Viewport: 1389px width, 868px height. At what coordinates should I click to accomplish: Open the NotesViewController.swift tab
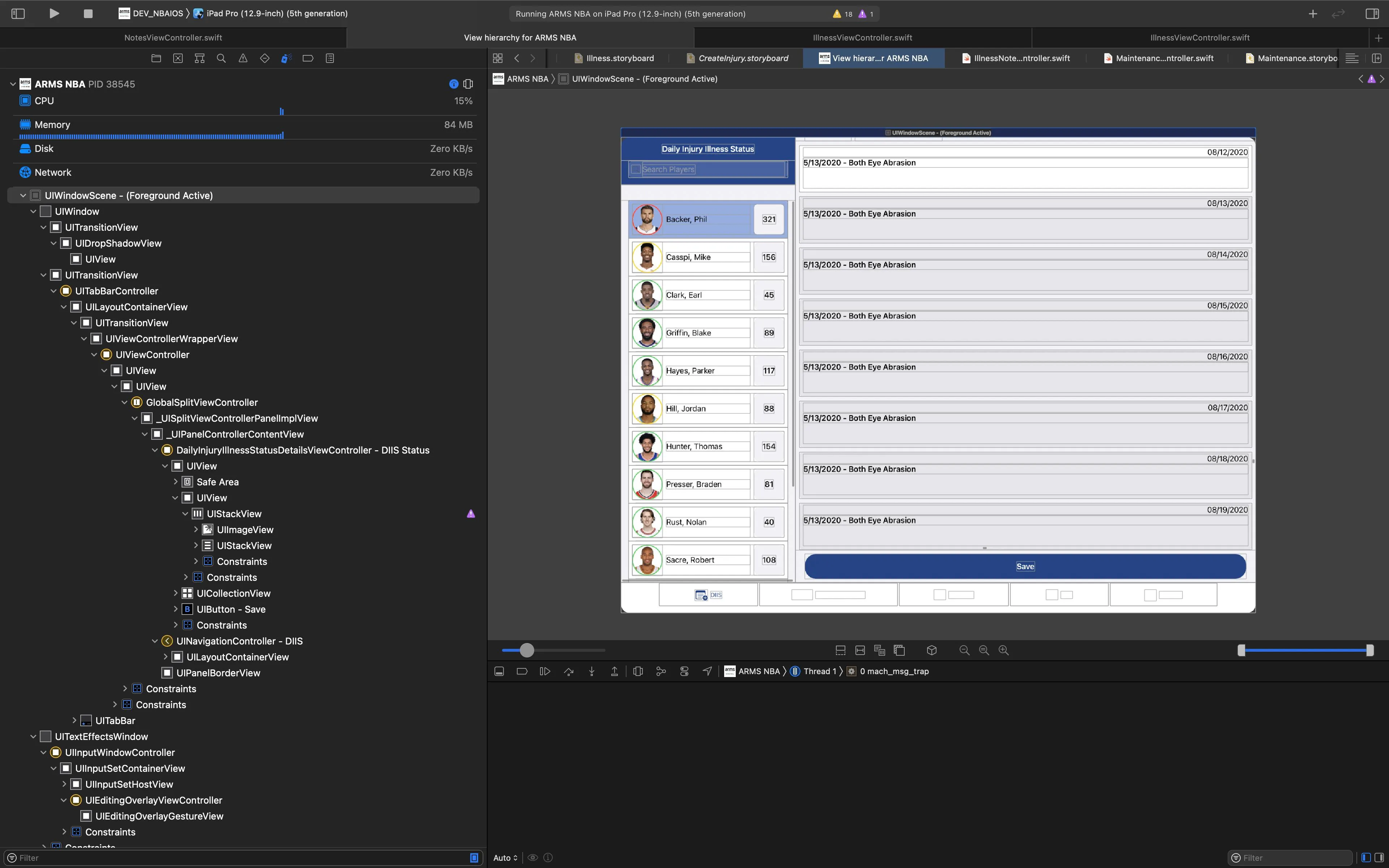[x=173, y=37]
